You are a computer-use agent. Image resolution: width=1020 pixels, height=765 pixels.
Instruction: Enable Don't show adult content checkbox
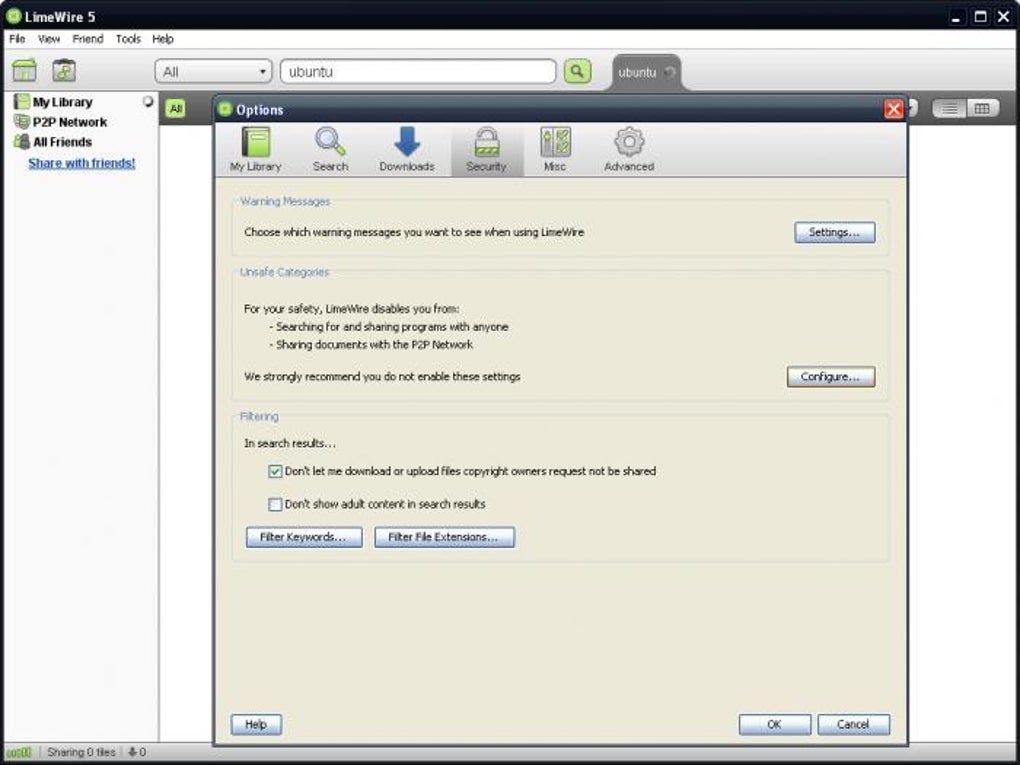coord(275,505)
